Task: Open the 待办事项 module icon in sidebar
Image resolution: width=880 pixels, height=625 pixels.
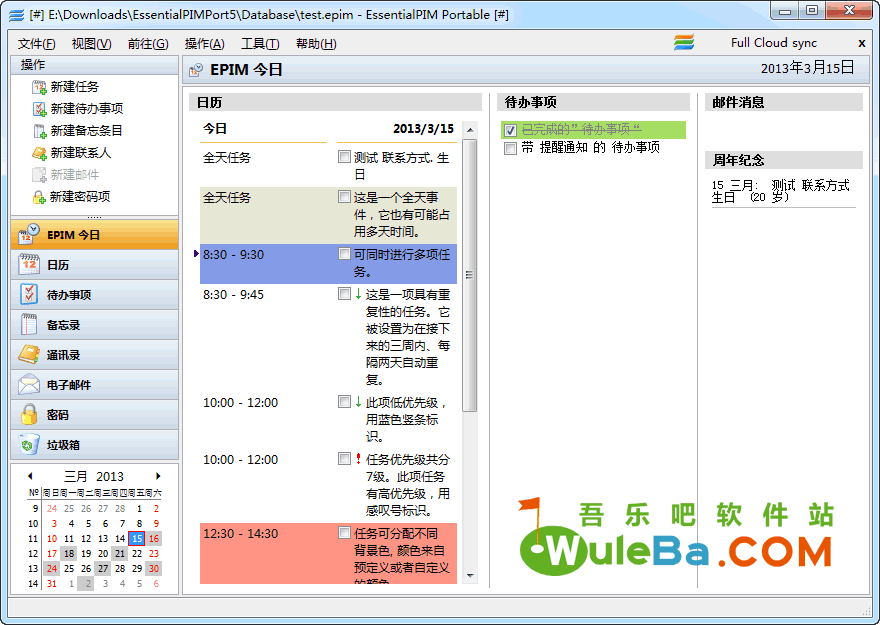Action: (x=29, y=295)
